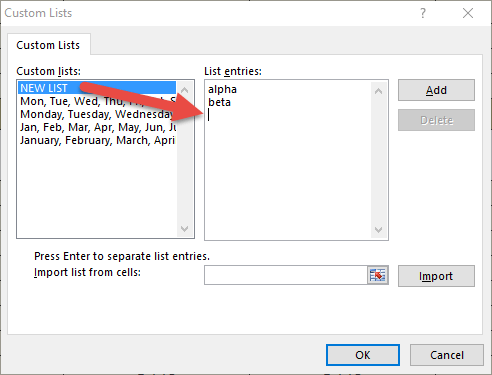Image resolution: width=492 pixels, height=375 pixels.
Task: Click the list entries scroll up arrow
Action: [378, 91]
